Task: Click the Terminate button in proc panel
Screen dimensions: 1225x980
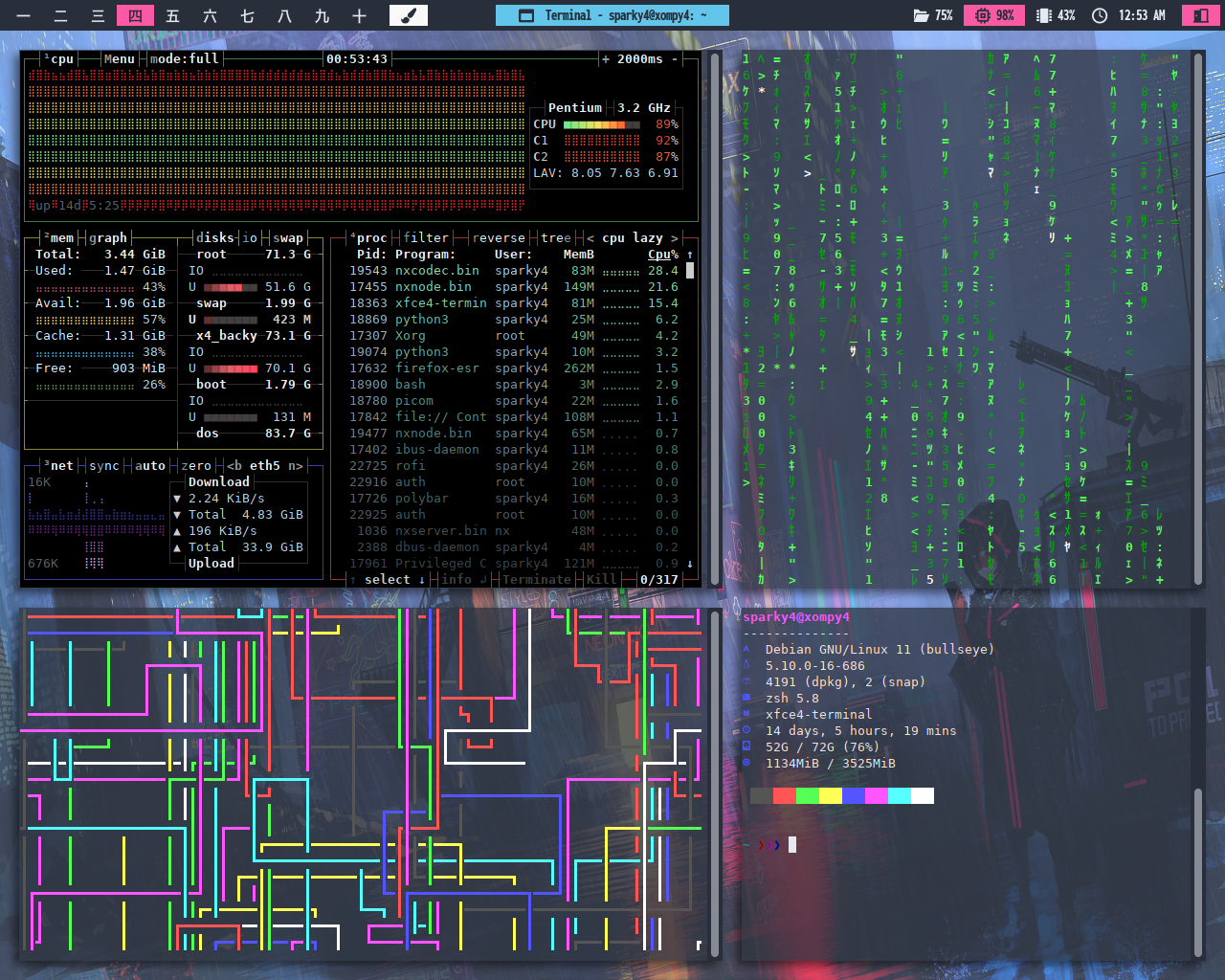Action: click(536, 580)
